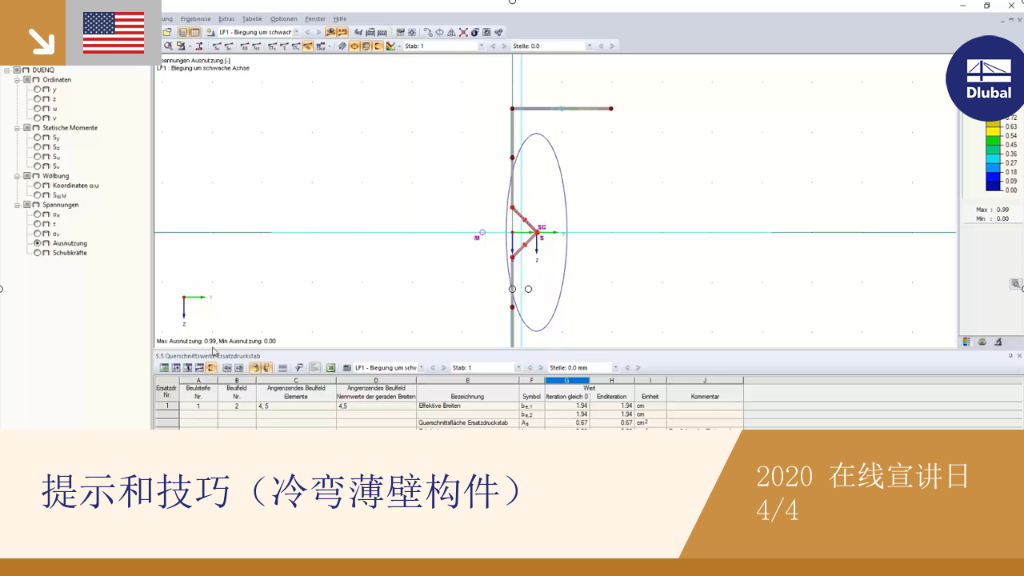Select the Ausnutzung radio button
The image size is (1024, 576).
[37, 243]
